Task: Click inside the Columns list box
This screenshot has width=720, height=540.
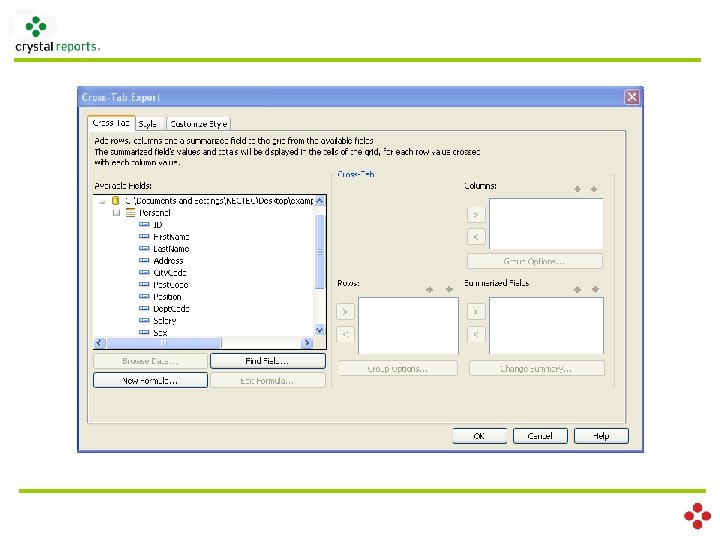Action: point(546,224)
